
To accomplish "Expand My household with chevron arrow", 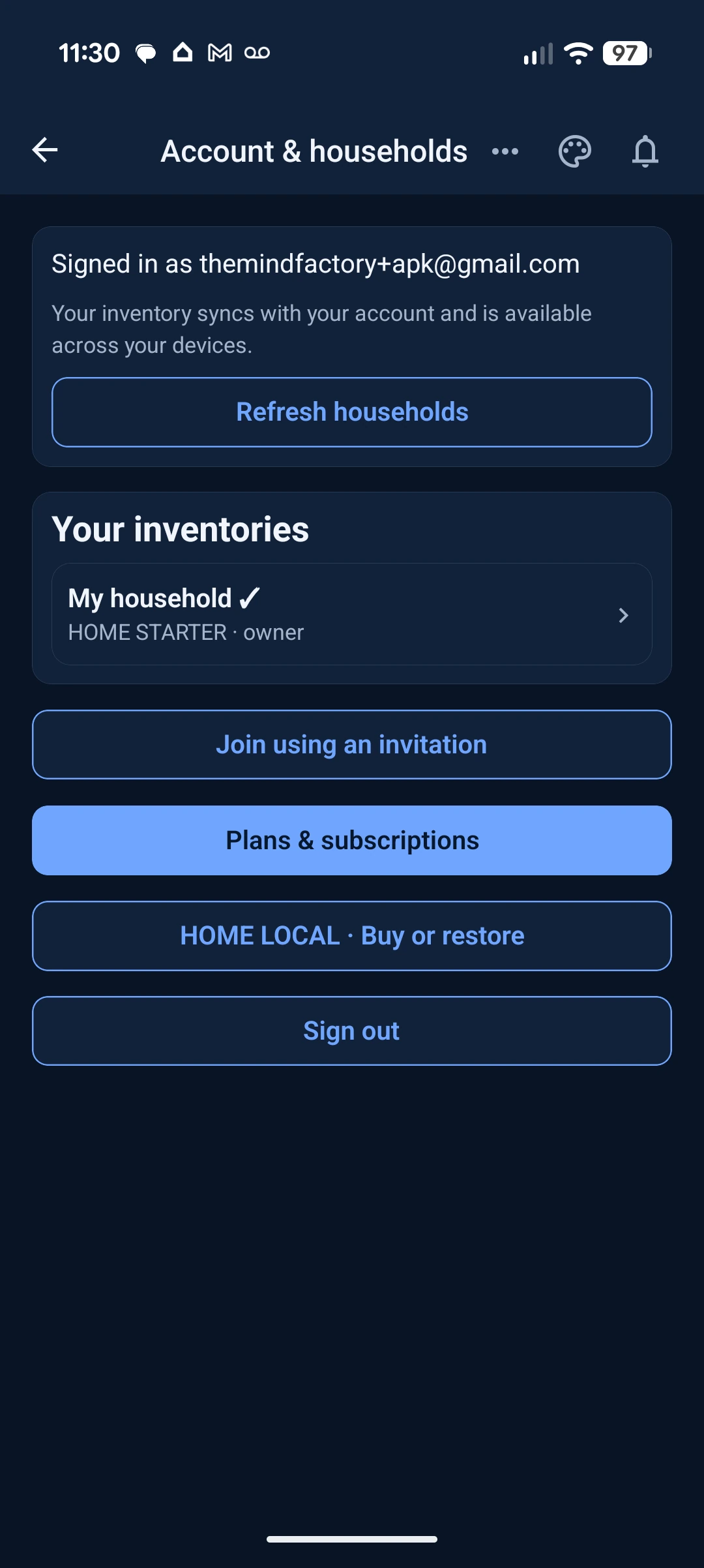I will [623, 615].
